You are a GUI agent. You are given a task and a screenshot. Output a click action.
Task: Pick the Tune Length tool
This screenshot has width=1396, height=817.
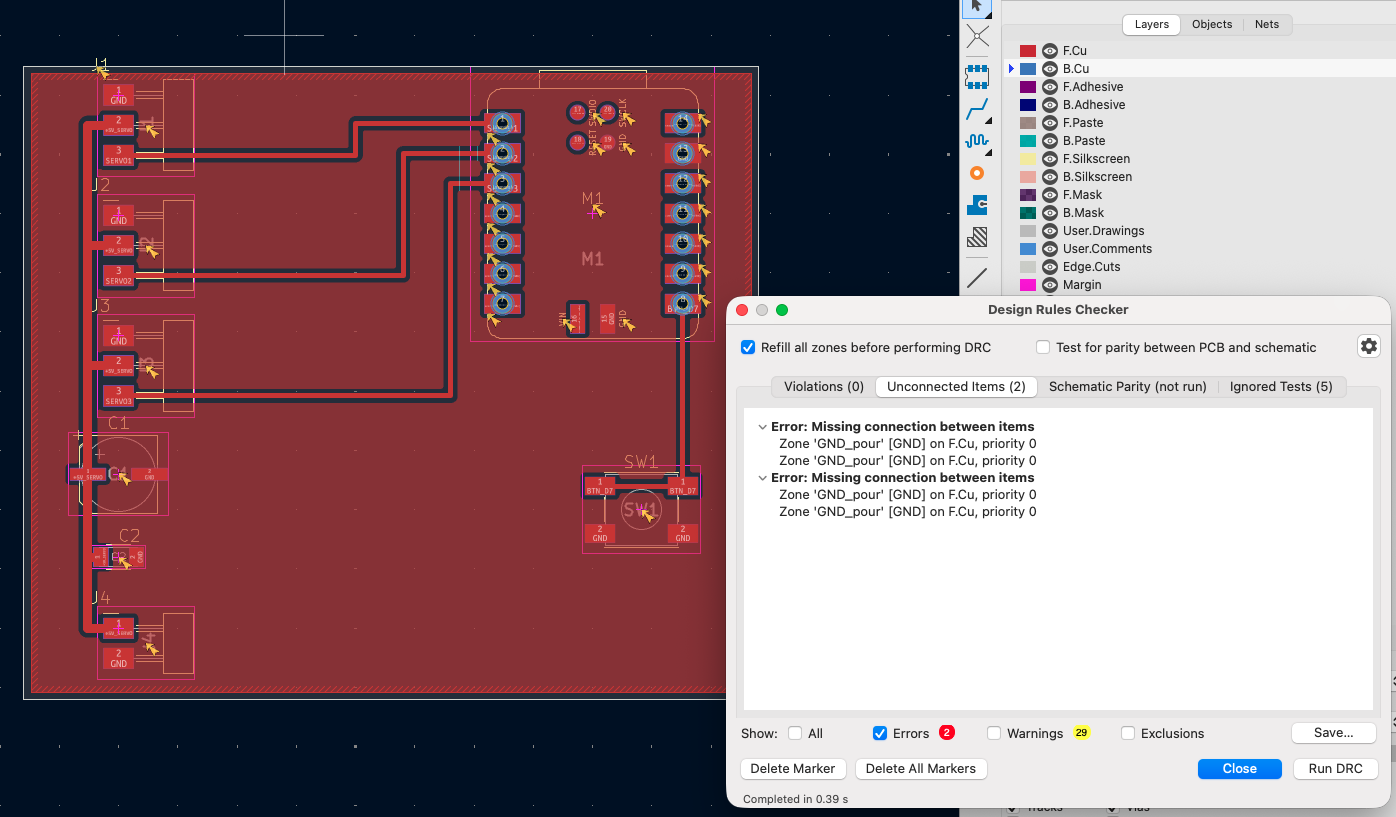pyautogui.click(x=977, y=141)
